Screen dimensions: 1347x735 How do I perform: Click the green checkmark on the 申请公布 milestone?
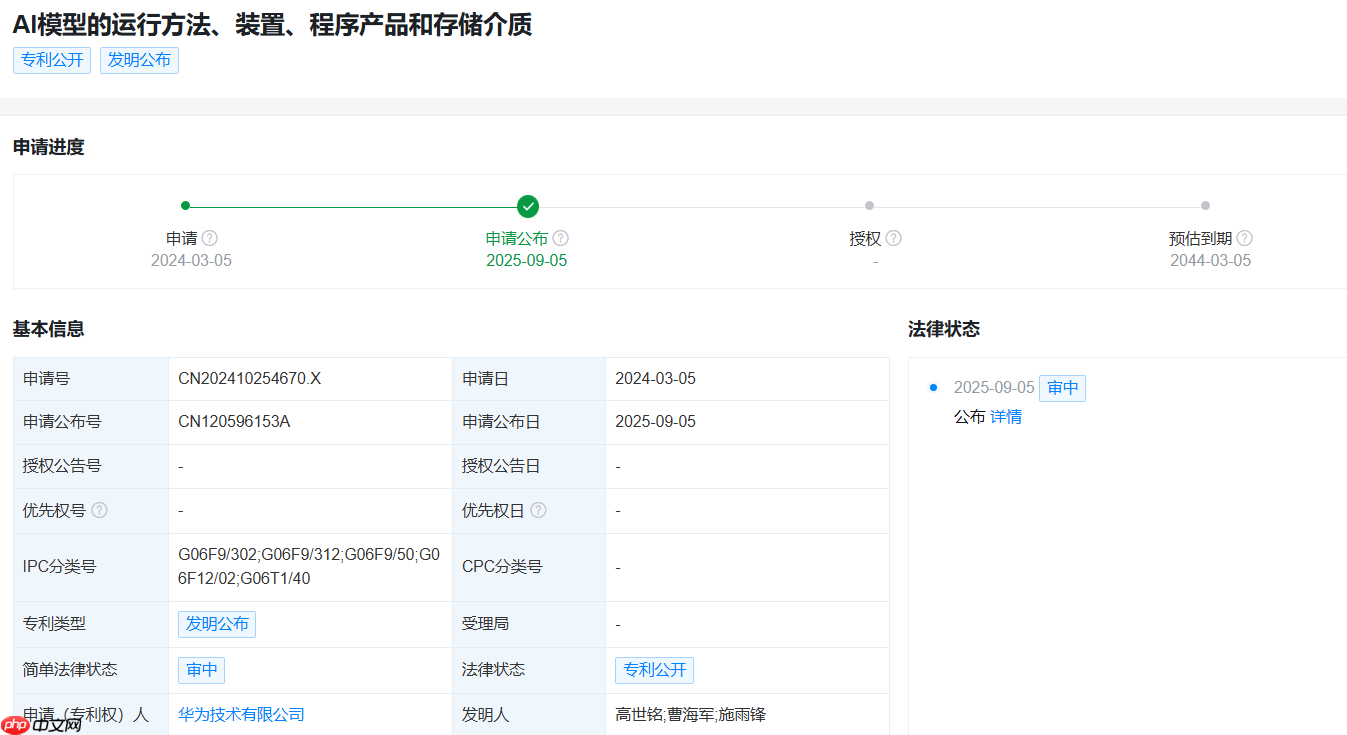[528, 205]
